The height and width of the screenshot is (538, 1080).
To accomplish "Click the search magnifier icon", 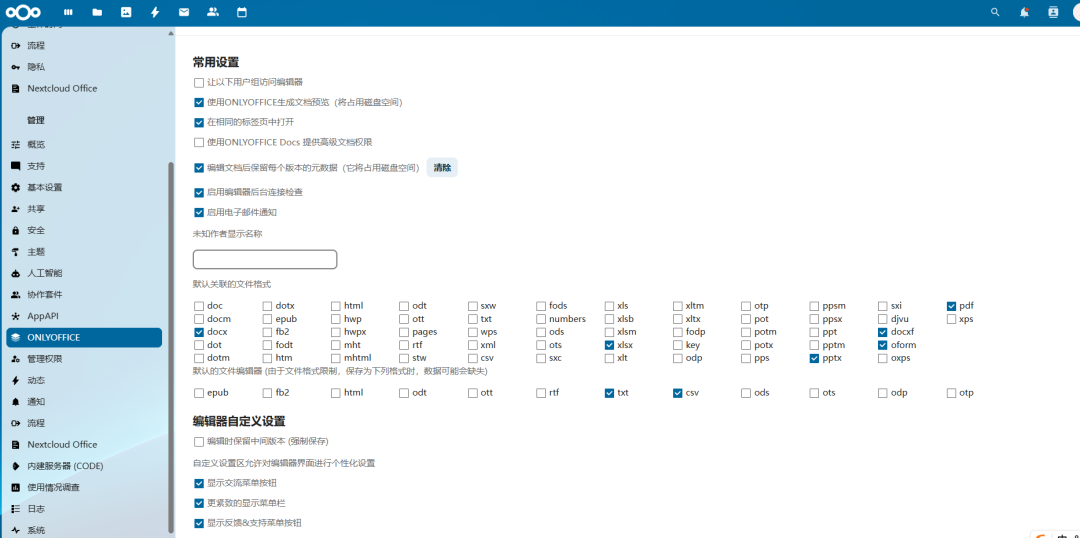I will pyautogui.click(x=995, y=12).
